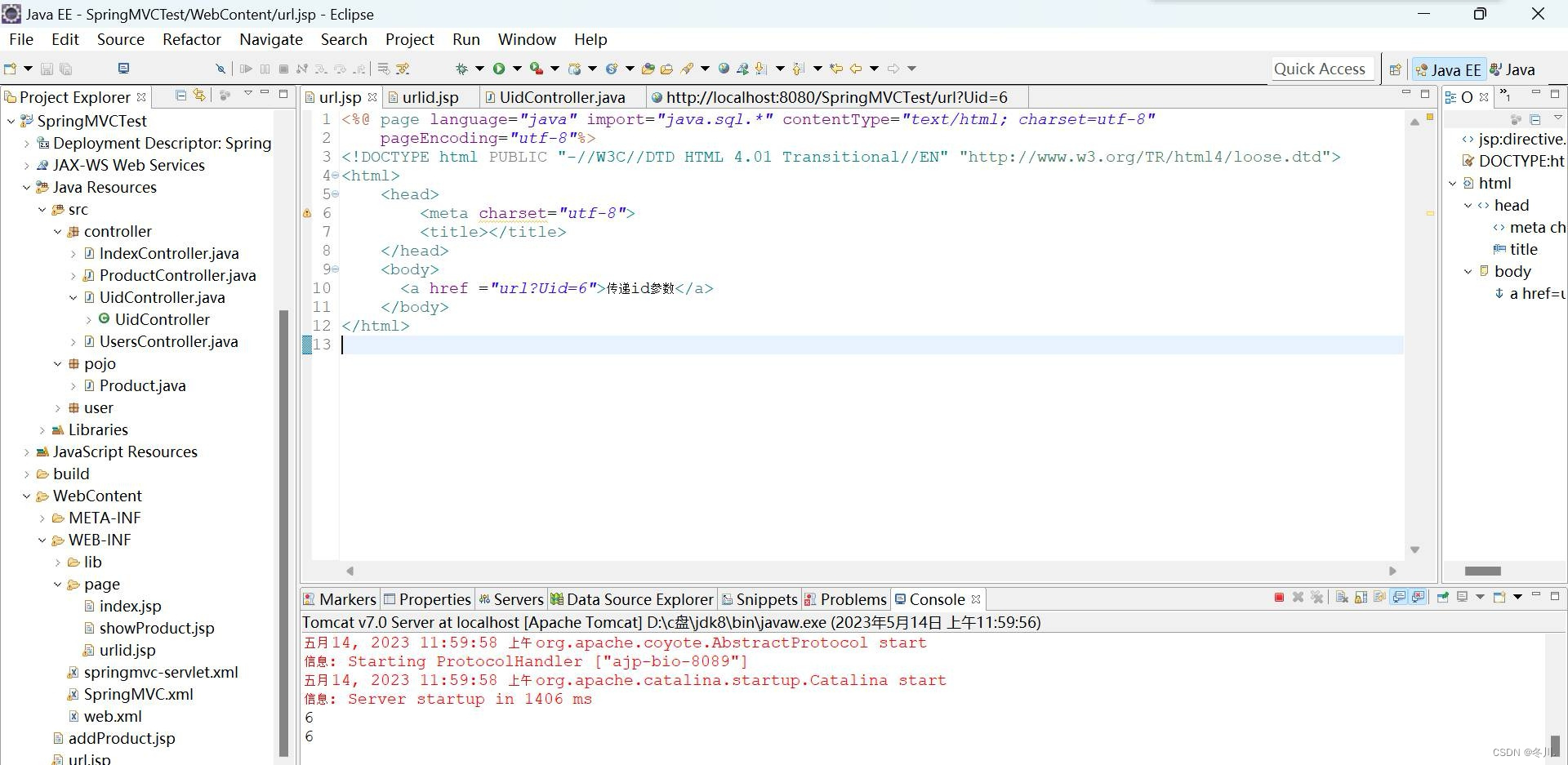Click the Open Perspective icon
The width and height of the screenshot is (1568, 765).
pyautogui.click(x=1395, y=69)
